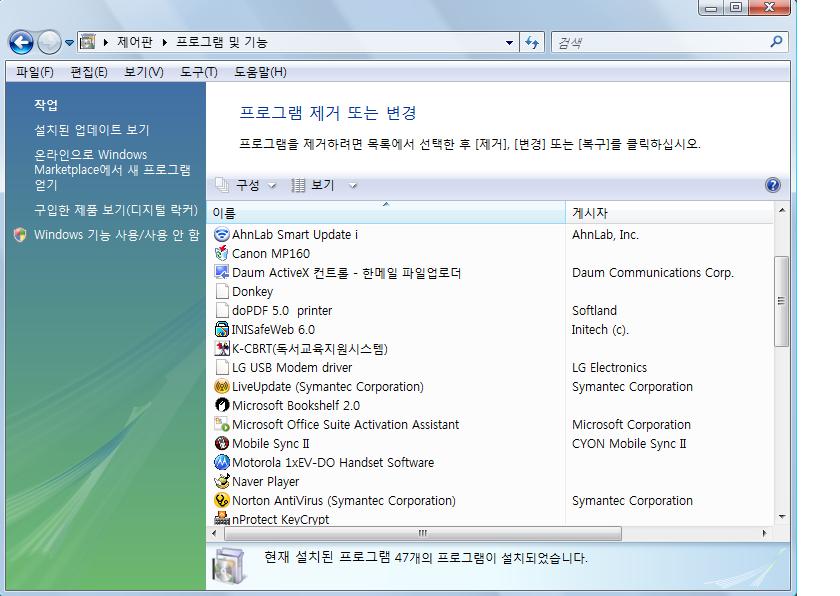The height and width of the screenshot is (596, 840).
Task: Open Windows 기능 사용/사용 안 함 link
Action: point(117,235)
